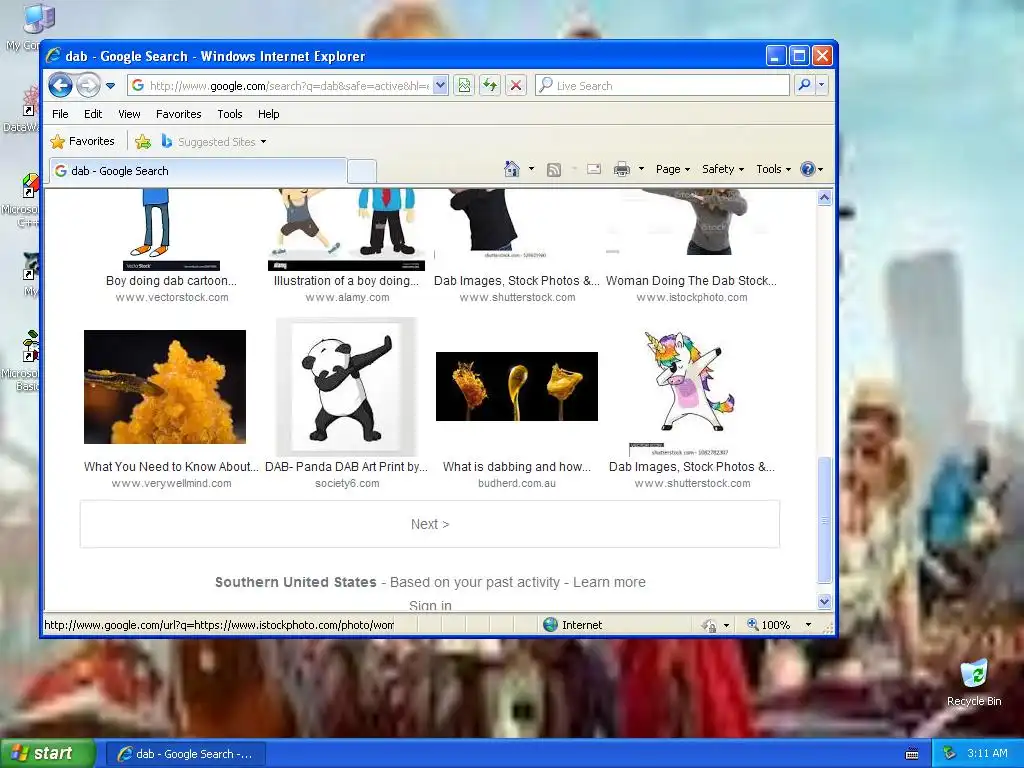This screenshot has height=768, width=1024.
Task: Click the 3:11 AM system clock
Action: pyautogui.click(x=987, y=754)
